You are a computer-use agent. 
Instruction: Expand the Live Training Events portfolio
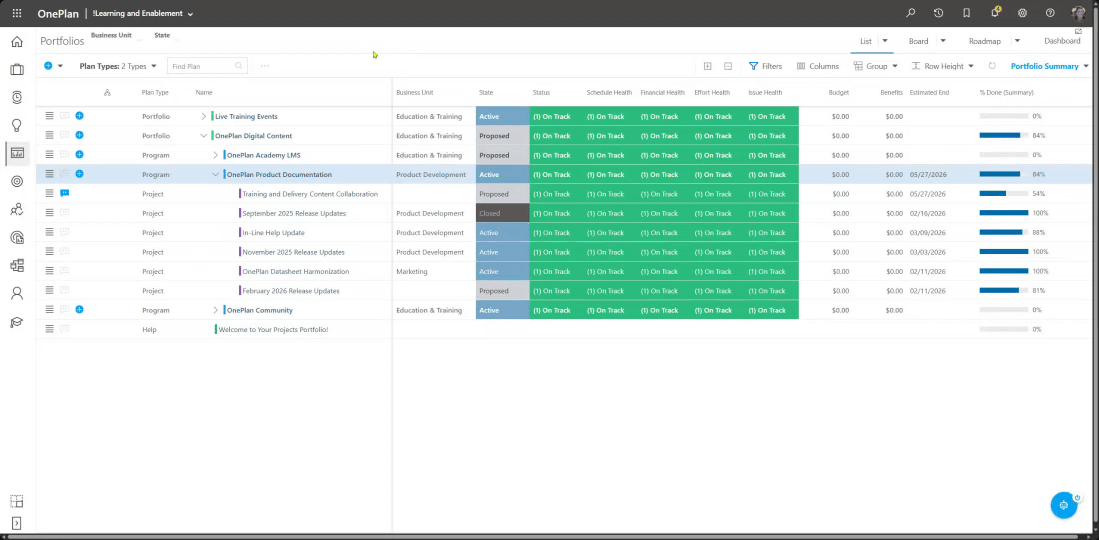(x=203, y=116)
